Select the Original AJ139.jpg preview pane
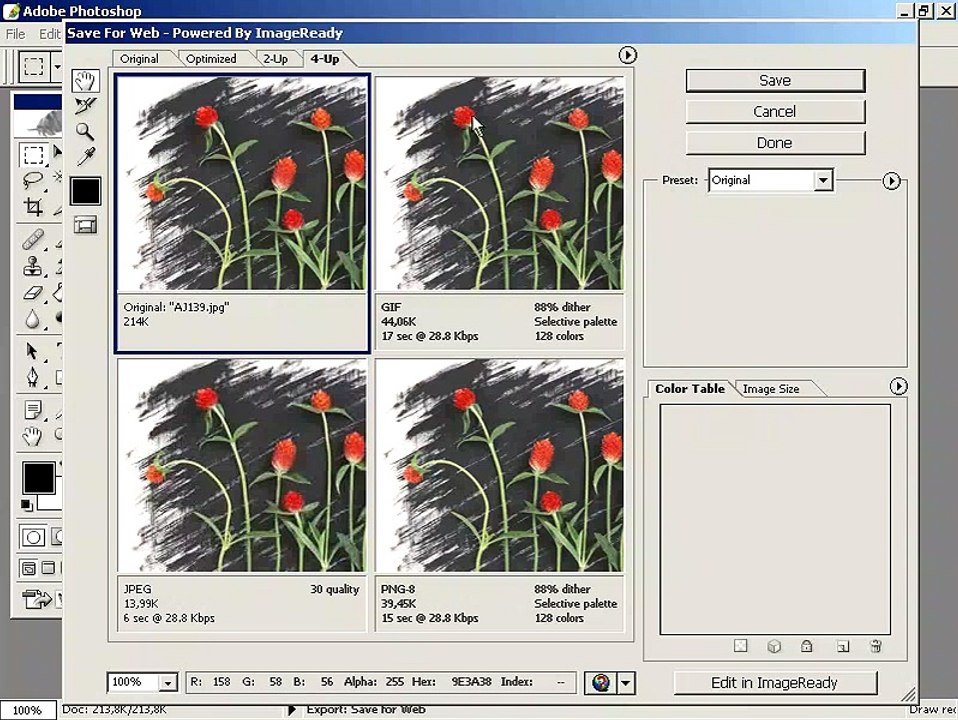Image resolution: width=958 pixels, height=720 pixels. point(242,213)
